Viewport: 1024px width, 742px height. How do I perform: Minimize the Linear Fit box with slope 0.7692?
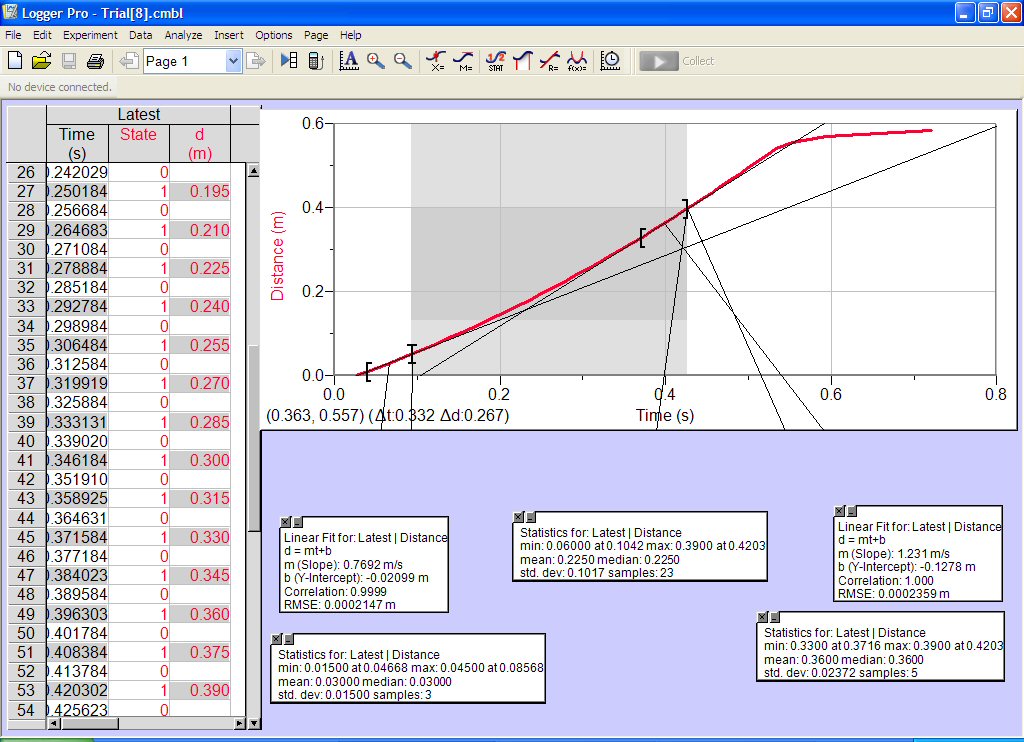coord(297,522)
